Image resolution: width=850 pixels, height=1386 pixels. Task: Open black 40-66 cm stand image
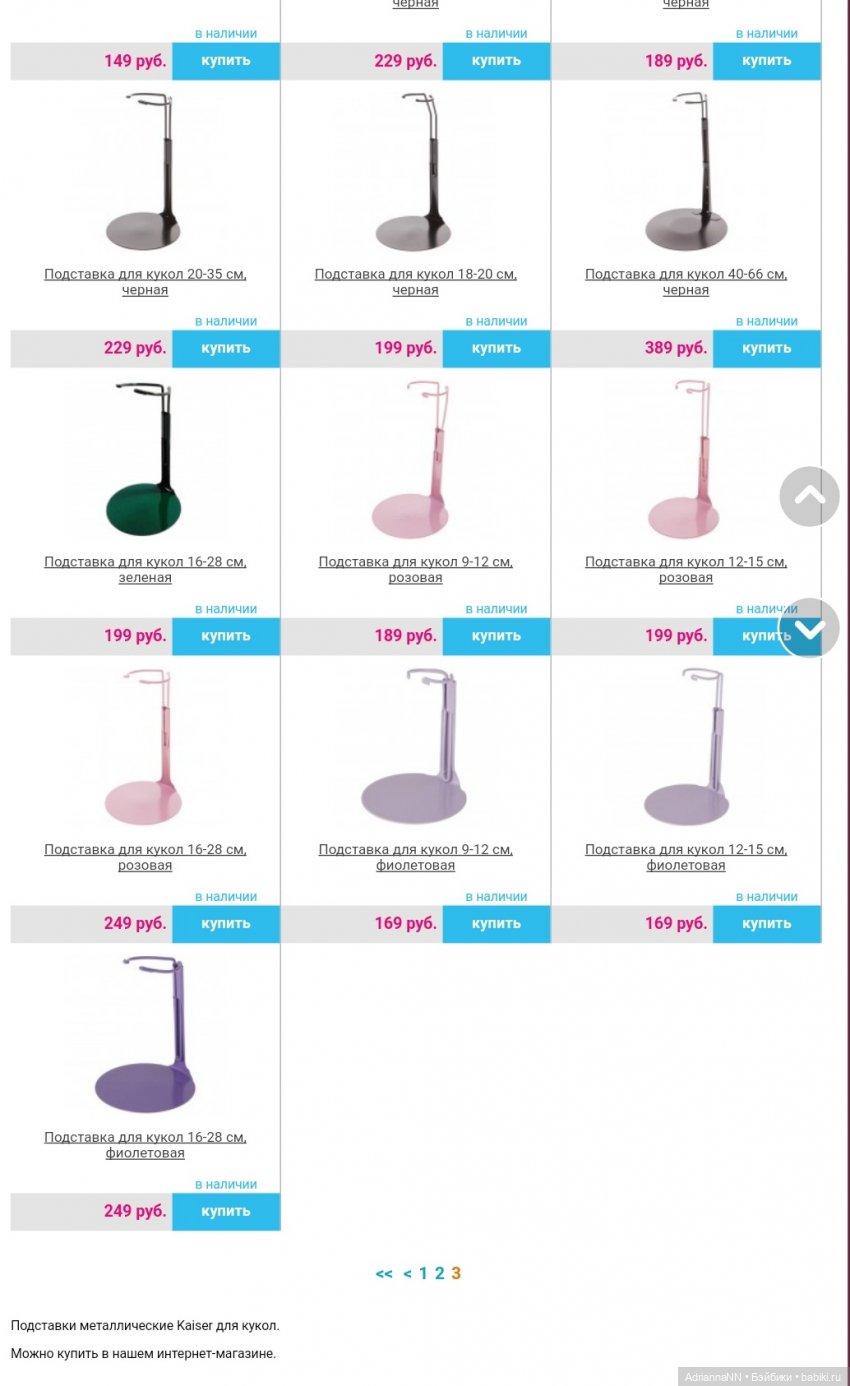[686, 172]
